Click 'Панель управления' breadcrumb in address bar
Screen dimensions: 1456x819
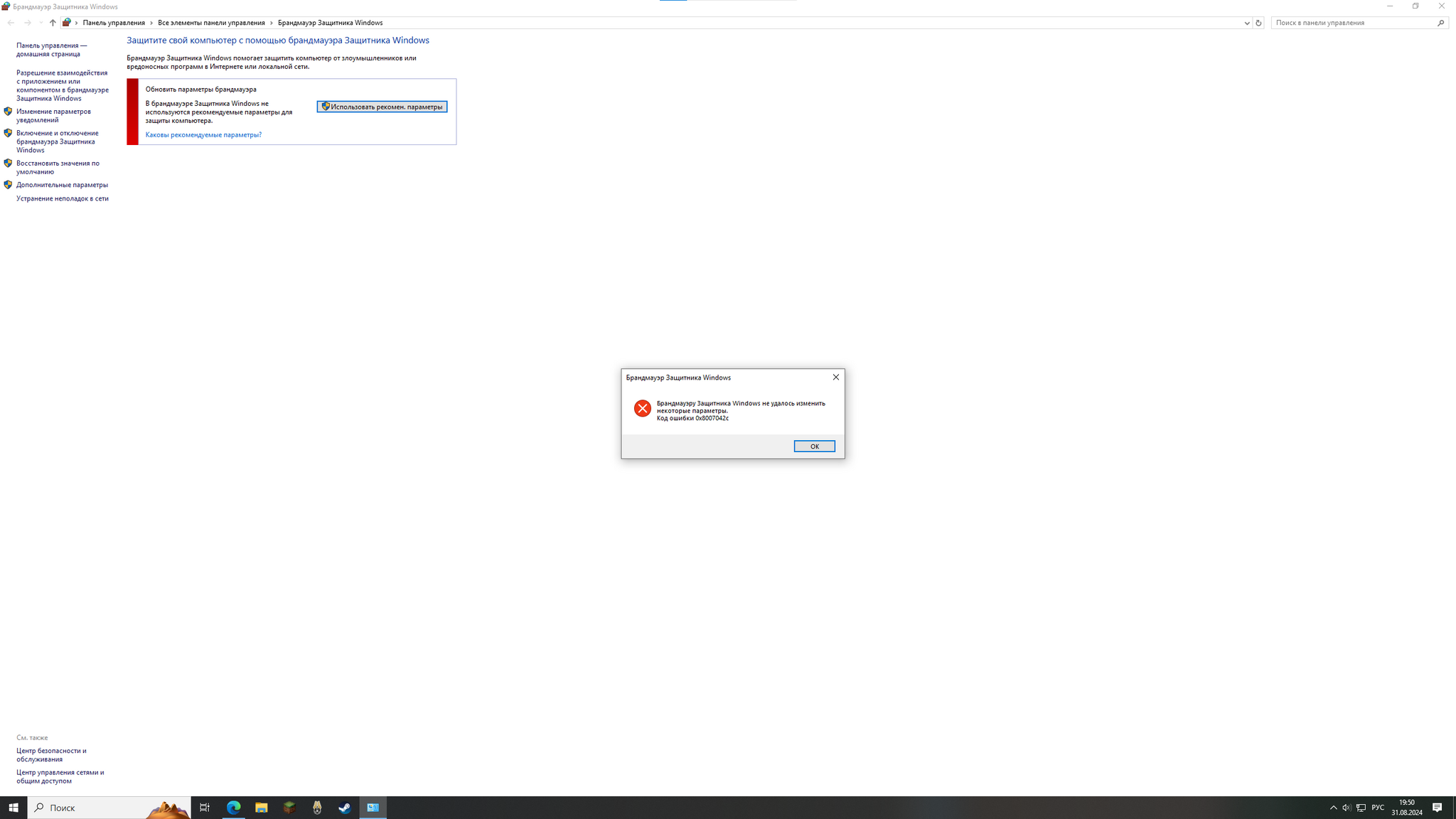coord(114,23)
